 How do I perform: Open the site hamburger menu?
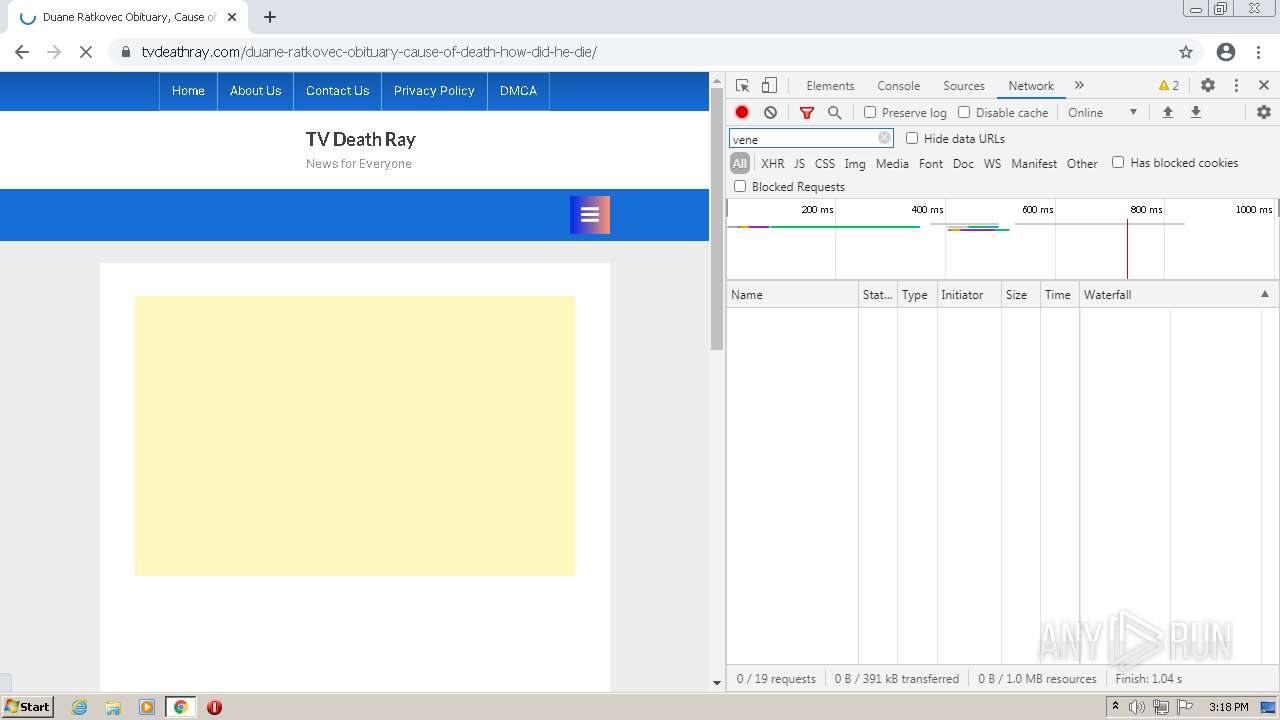(x=590, y=215)
